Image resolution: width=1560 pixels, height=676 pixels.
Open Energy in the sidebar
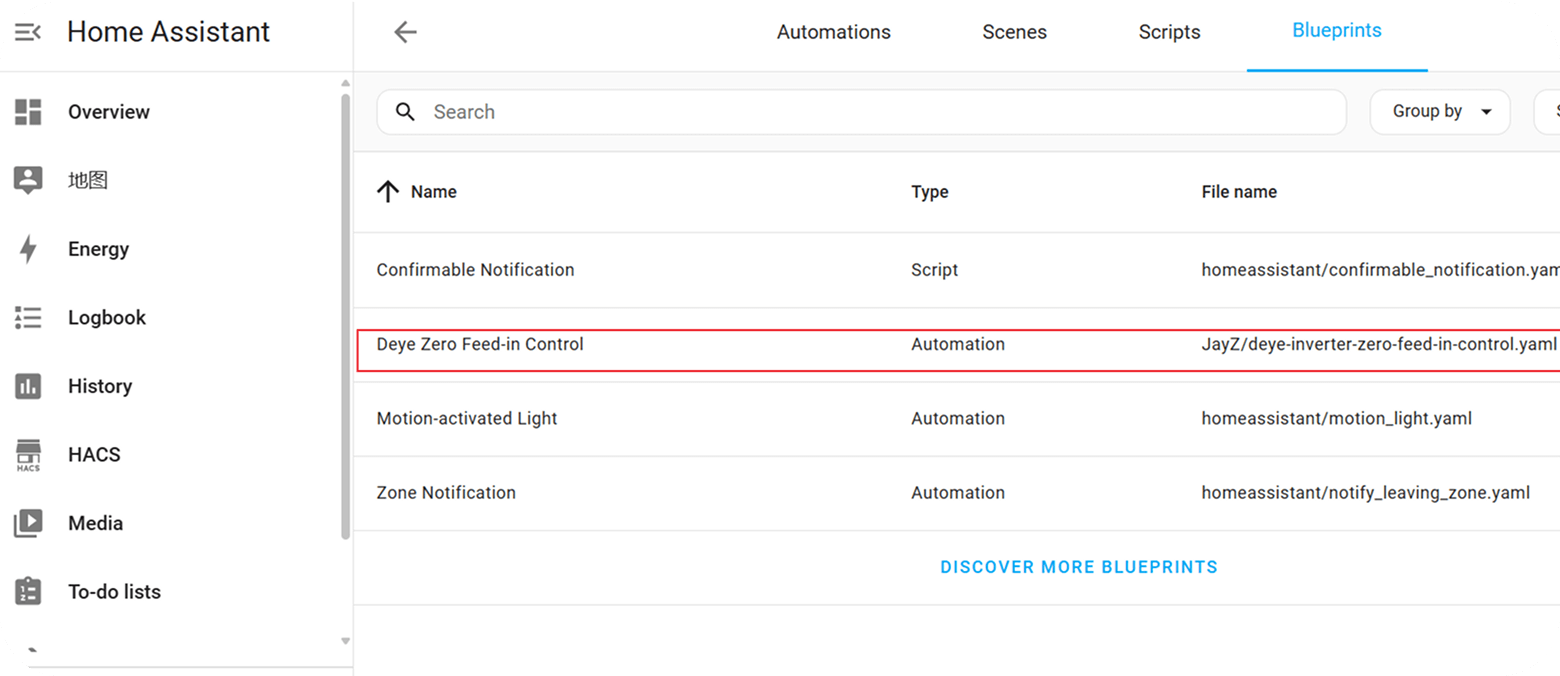(98, 249)
